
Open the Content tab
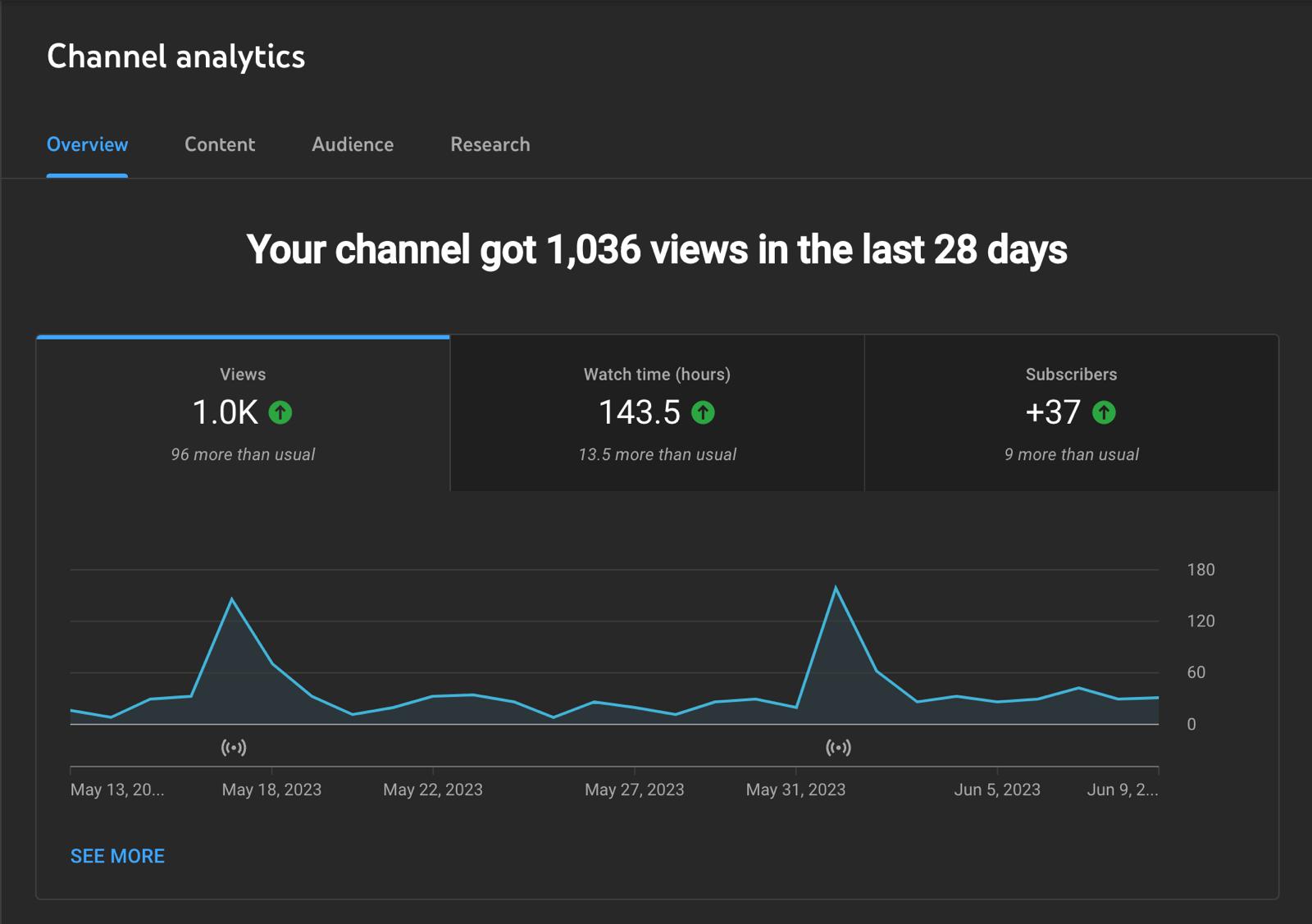click(x=220, y=144)
